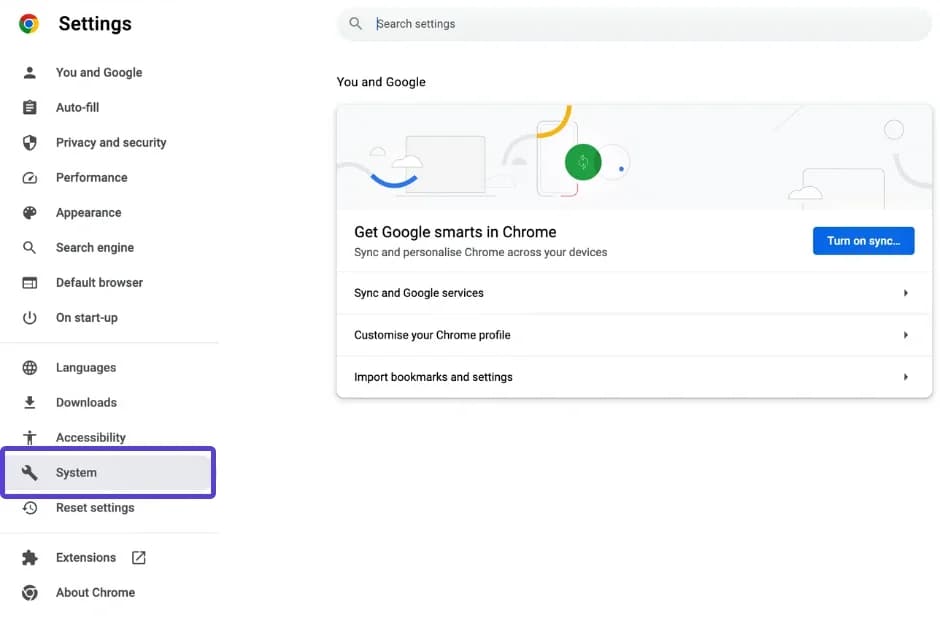This screenshot has width=940, height=630.
Task: Click the Default browser icon
Action: (x=29, y=282)
